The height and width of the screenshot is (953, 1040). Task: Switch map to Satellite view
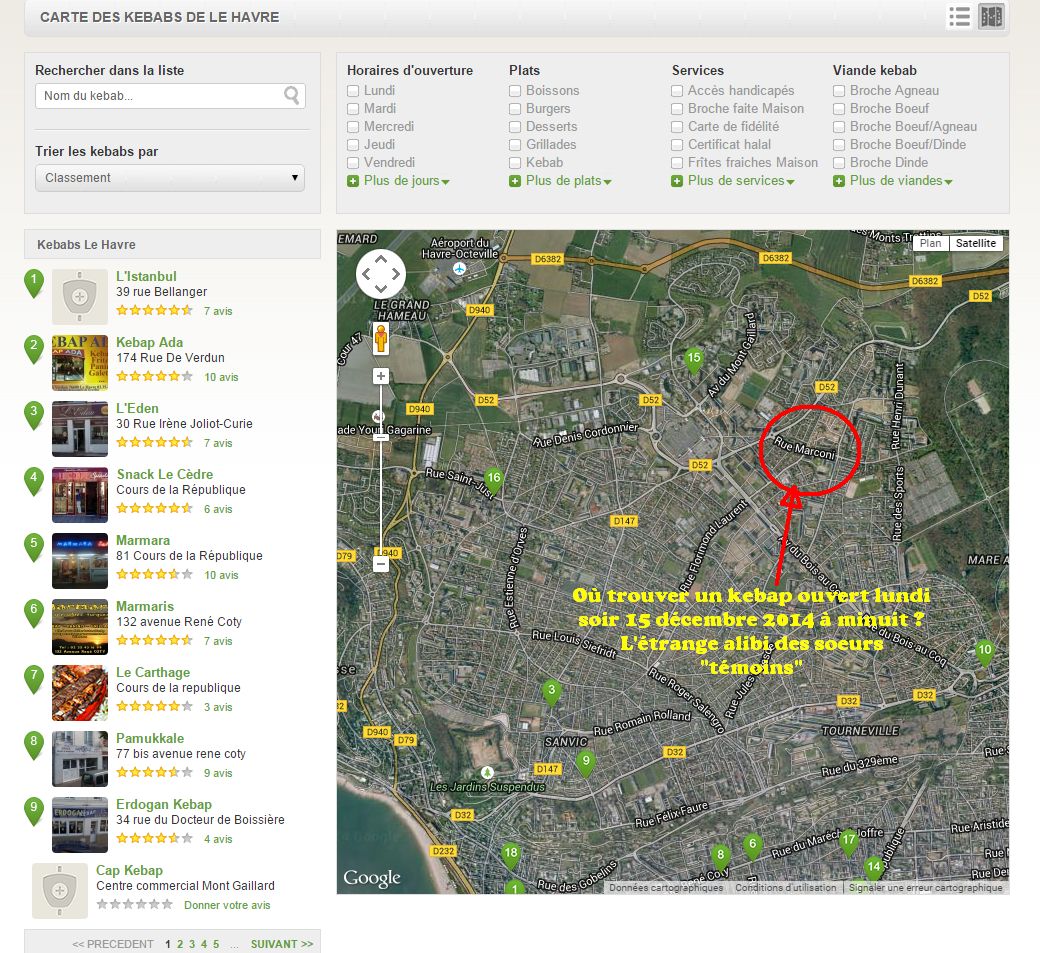tap(976, 243)
